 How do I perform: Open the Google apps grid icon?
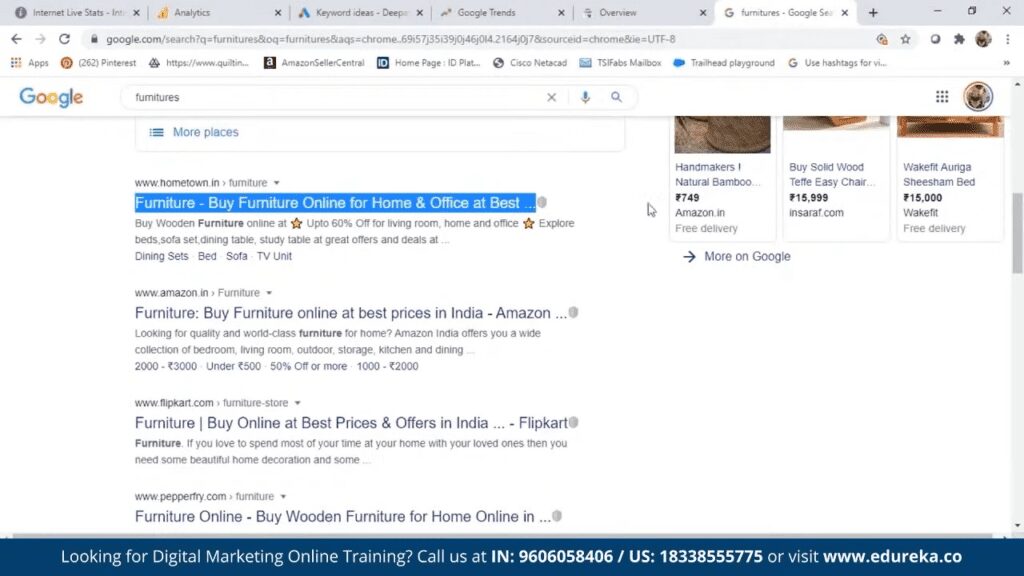point(942,97)
